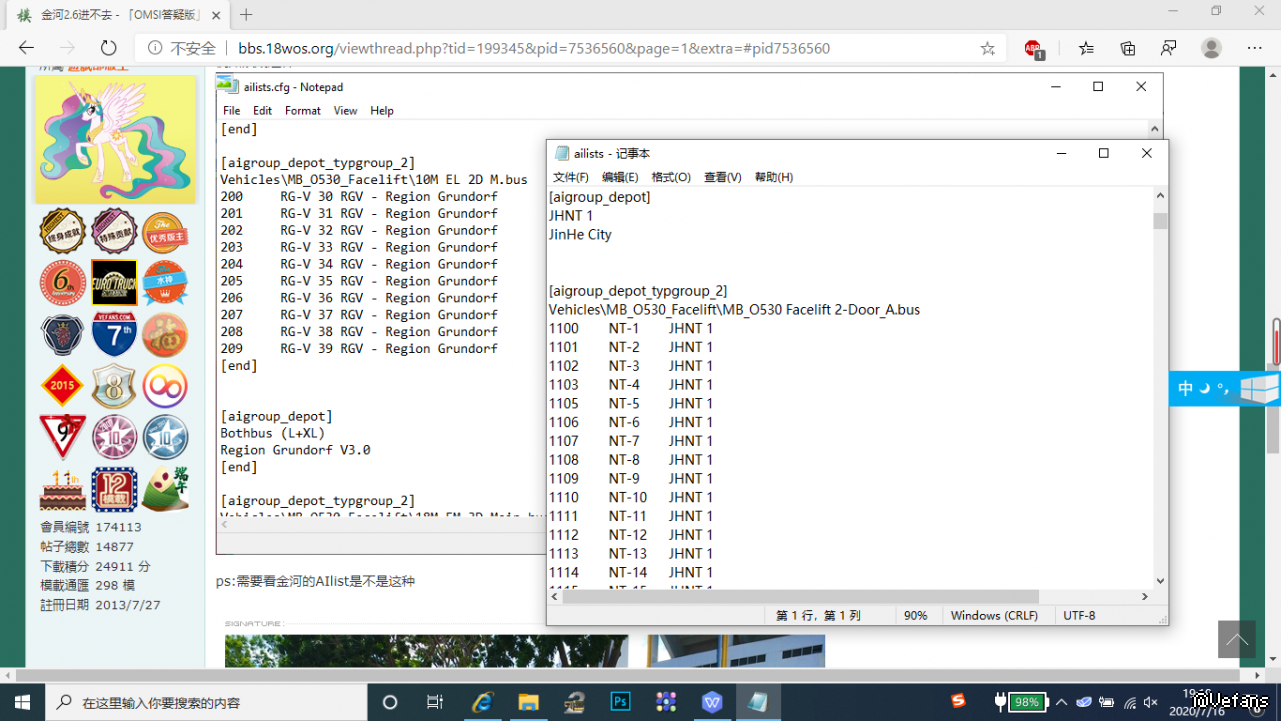1281x721 pixels.
Task: Click the horizontal scrollbar in 记事本
Action: tap(800, 597)
